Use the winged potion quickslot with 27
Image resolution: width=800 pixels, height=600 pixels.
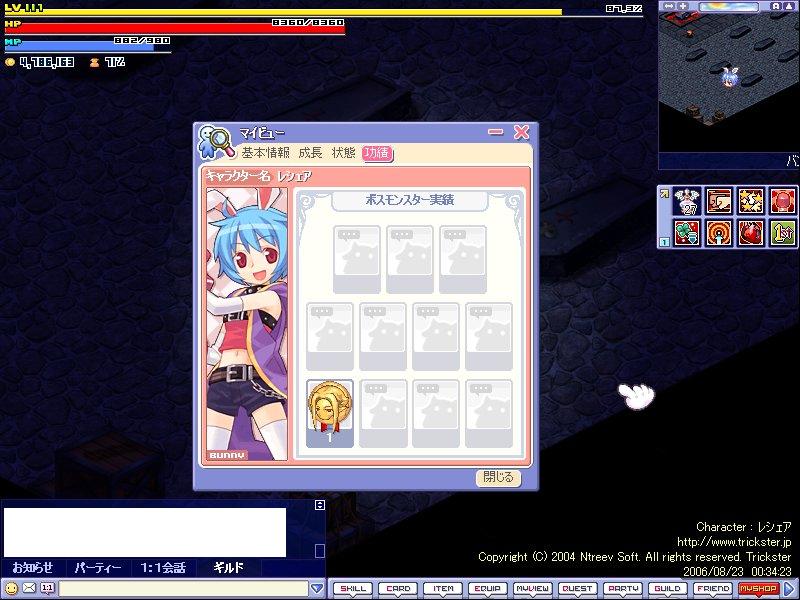(687, 201)
